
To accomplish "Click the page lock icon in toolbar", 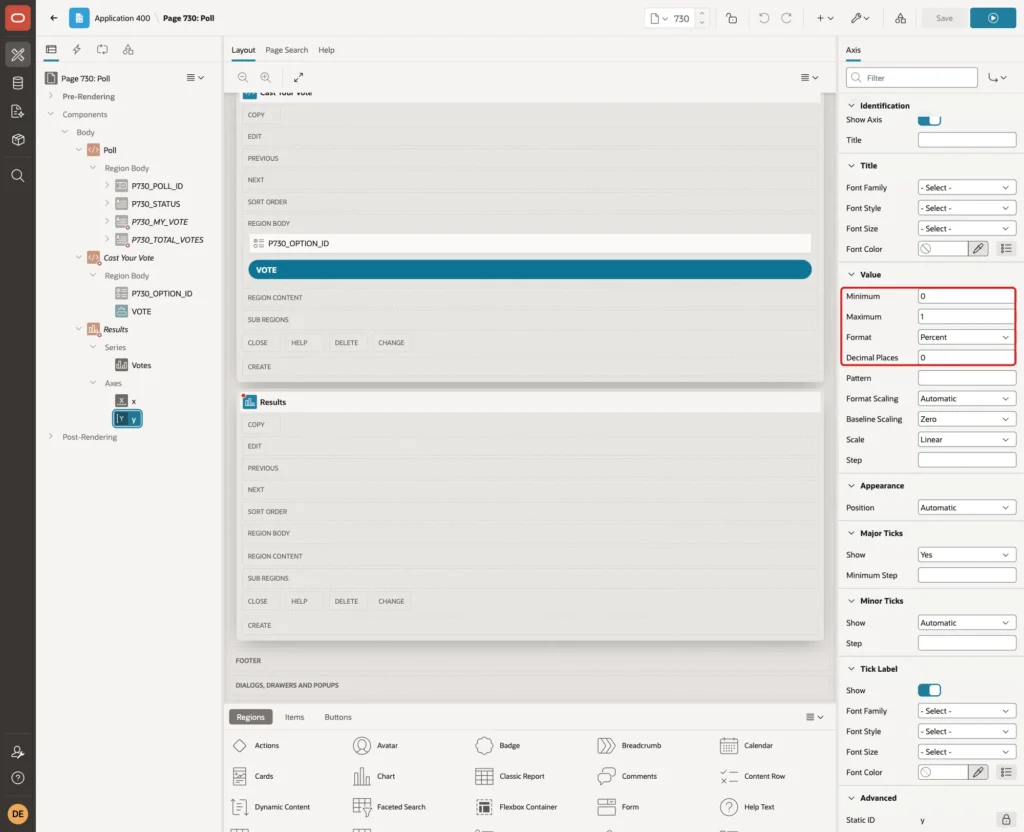I will pos(731,18).
